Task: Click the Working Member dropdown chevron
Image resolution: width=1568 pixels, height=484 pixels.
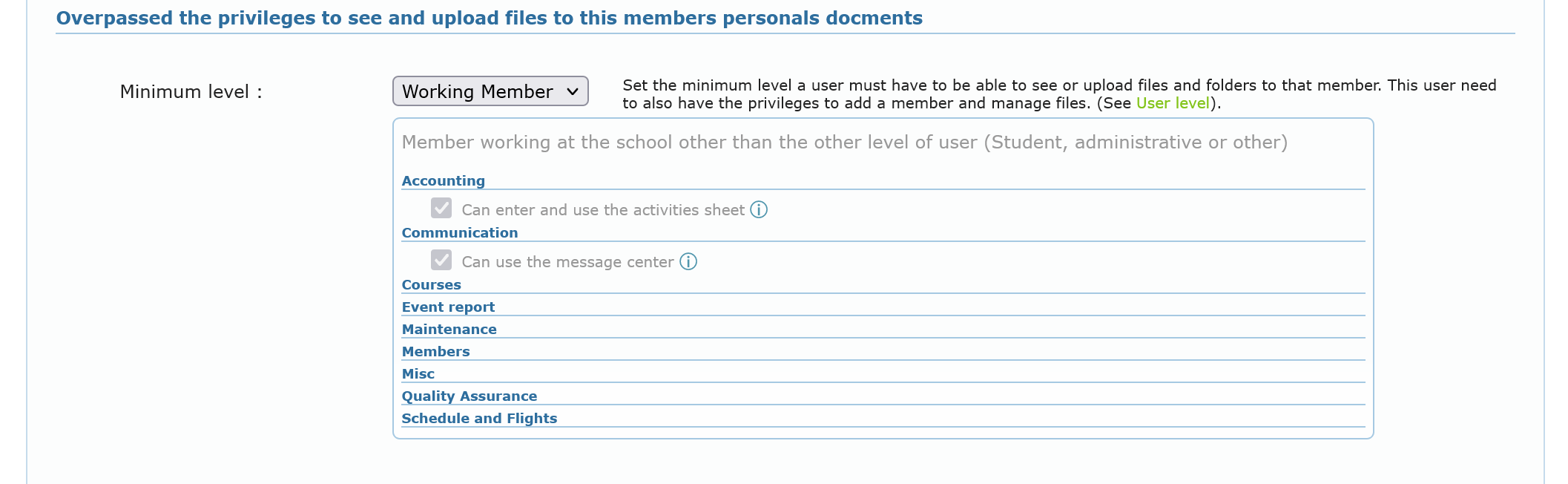Action: (x=573, y=91)
